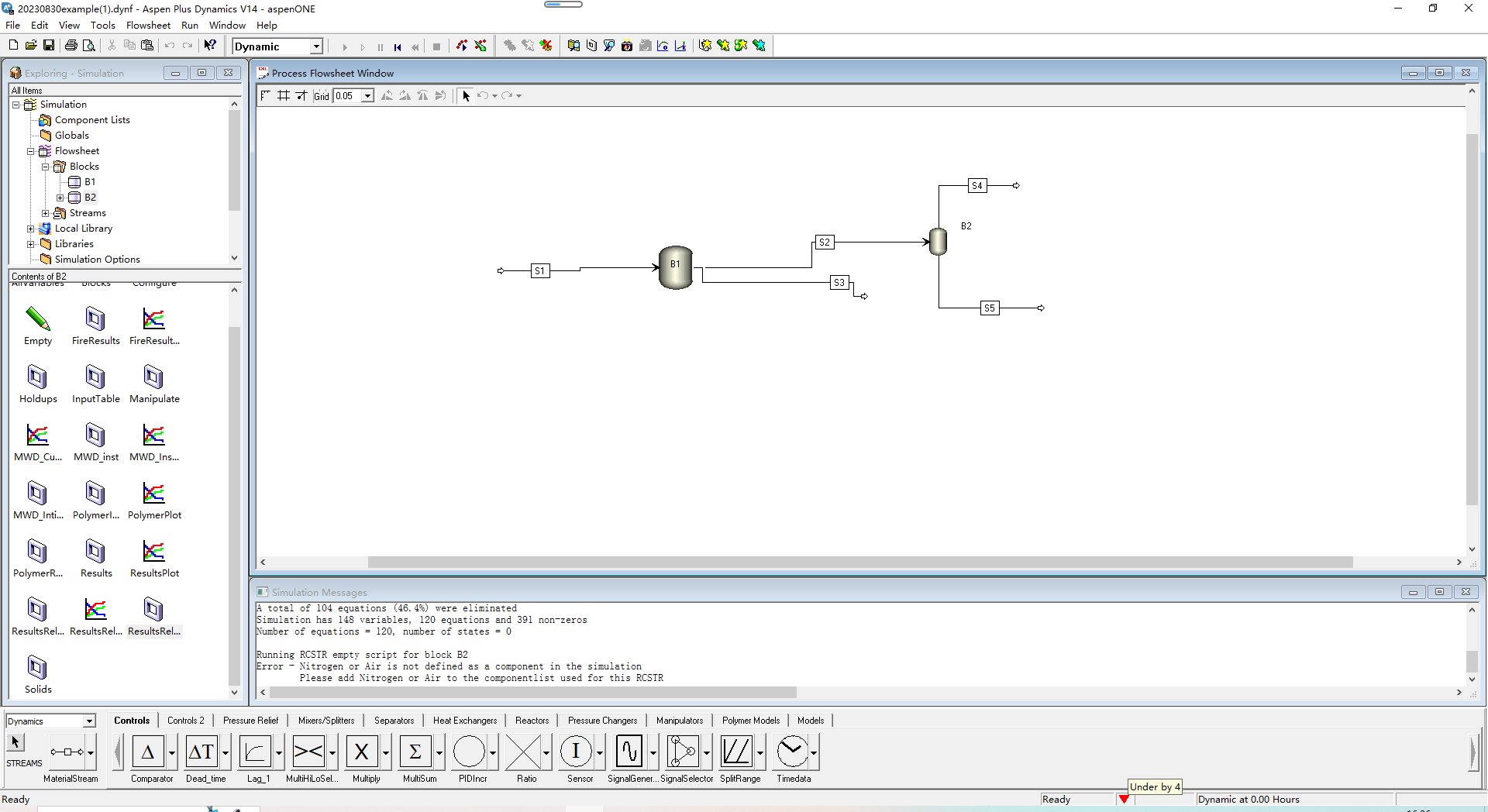1488x812 pixels.
Task: Expand the Libraries tree node
Action: coord(30,244)
